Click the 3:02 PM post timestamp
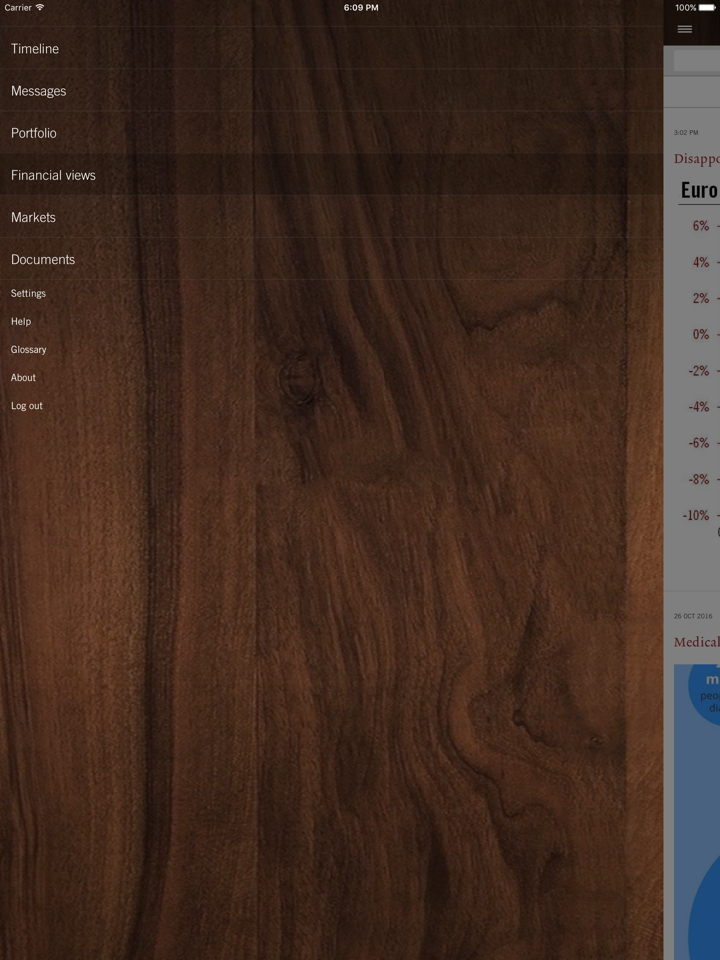 click(x=686, y=132)
